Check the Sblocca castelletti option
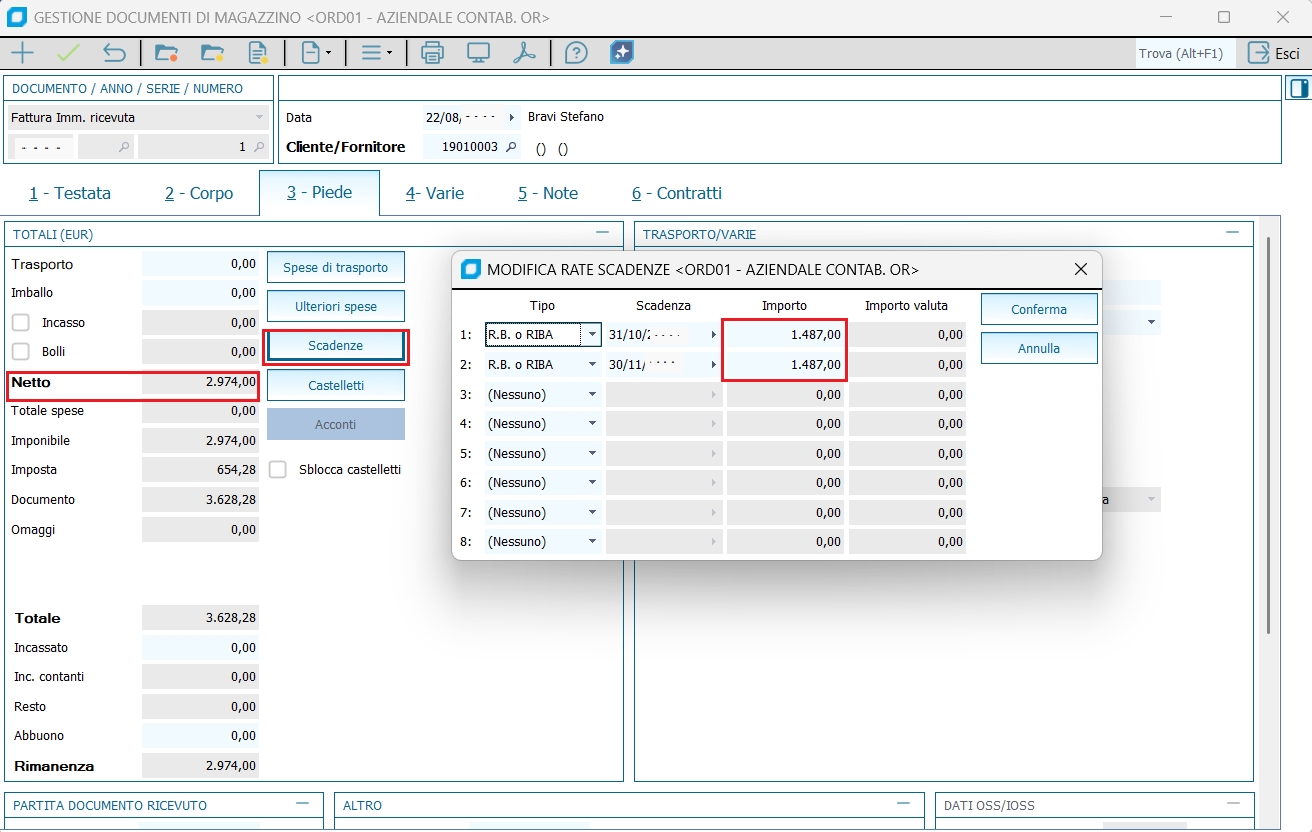 [278, 470]
